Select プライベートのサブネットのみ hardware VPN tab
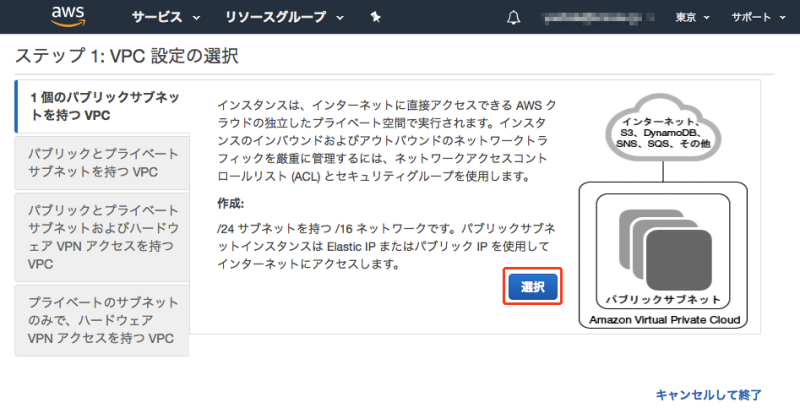This screenshot has width=800, height=419. tap(102, 321)
